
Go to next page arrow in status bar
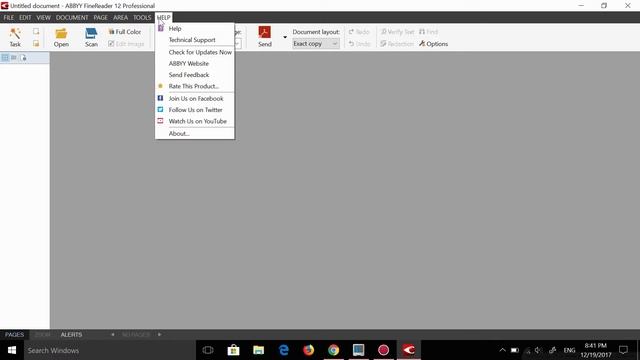(159, 334)
